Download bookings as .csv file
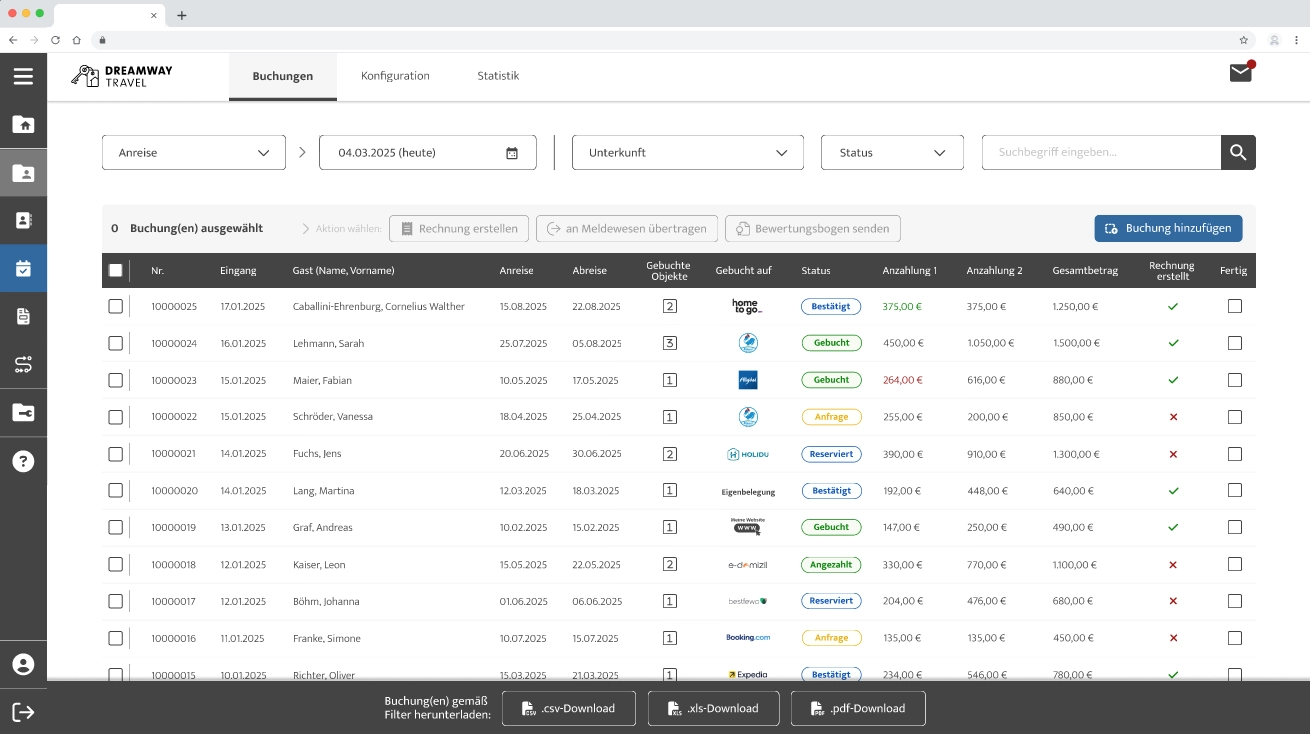This screenshot has height=734, width=1310. pos(568,708)
